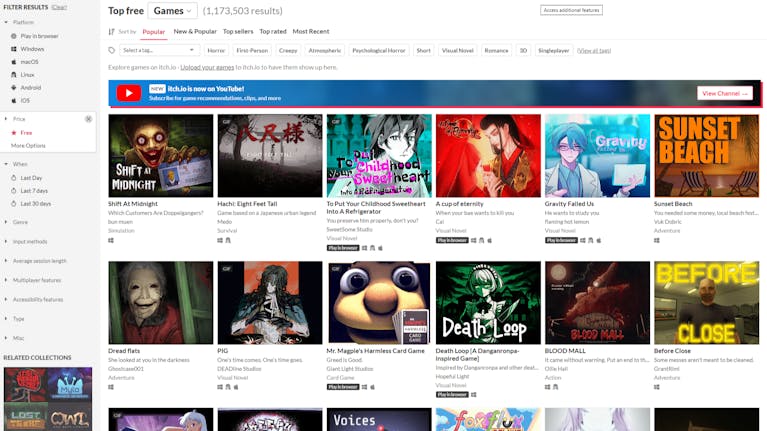Click the star icon beside Free
Screen dimensions: 767x431
click(14, 133)
